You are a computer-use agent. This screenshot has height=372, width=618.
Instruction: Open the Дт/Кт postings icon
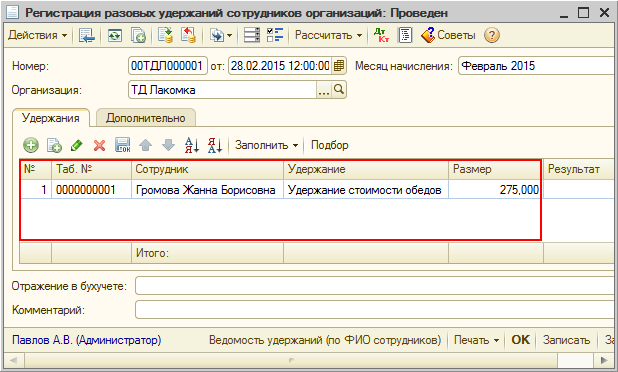pyautogui.click(x=382, y=35)
